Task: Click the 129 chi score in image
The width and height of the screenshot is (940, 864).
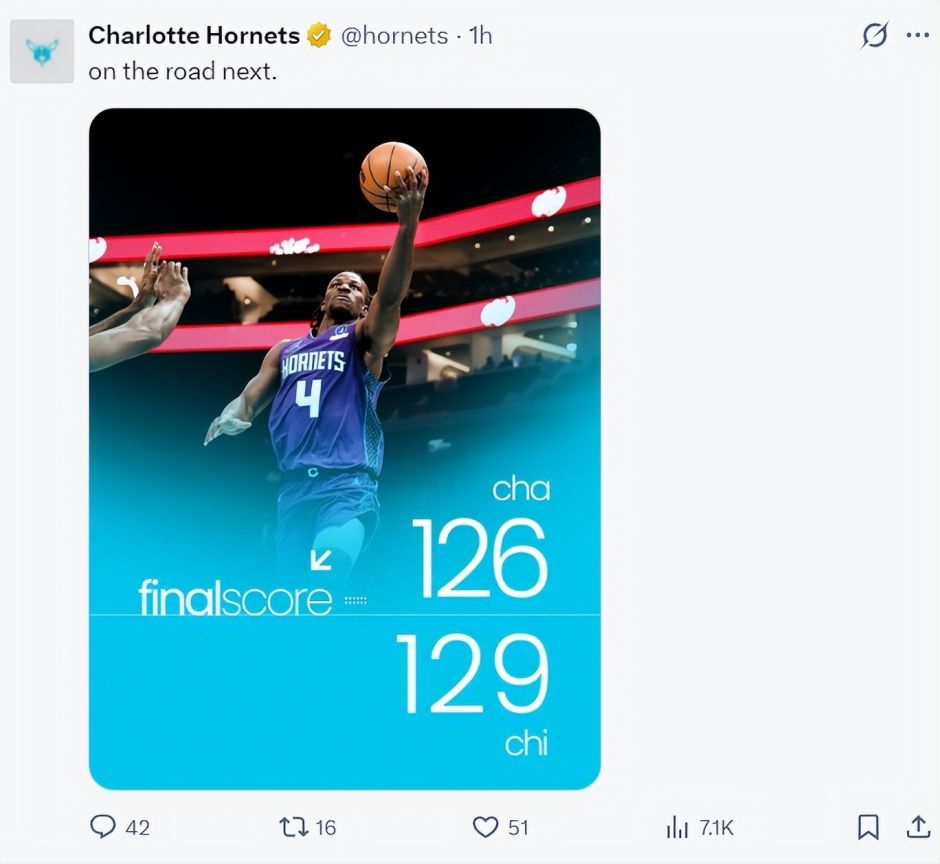Action: pos(472,694)
